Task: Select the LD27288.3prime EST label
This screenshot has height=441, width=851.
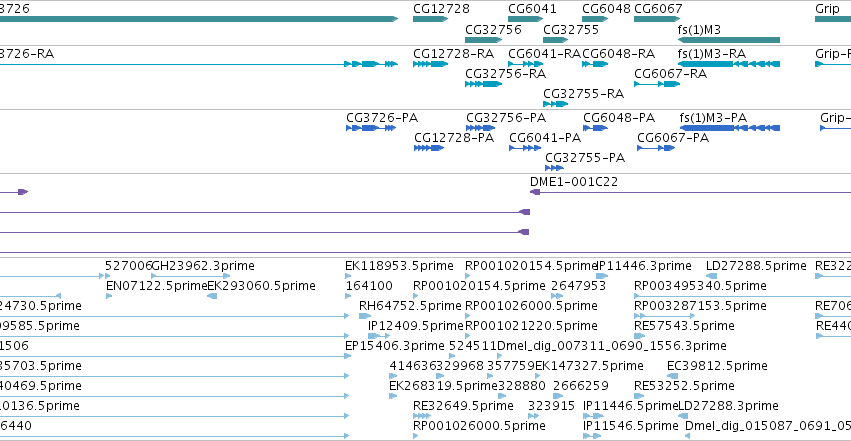Action: point(729,406)
